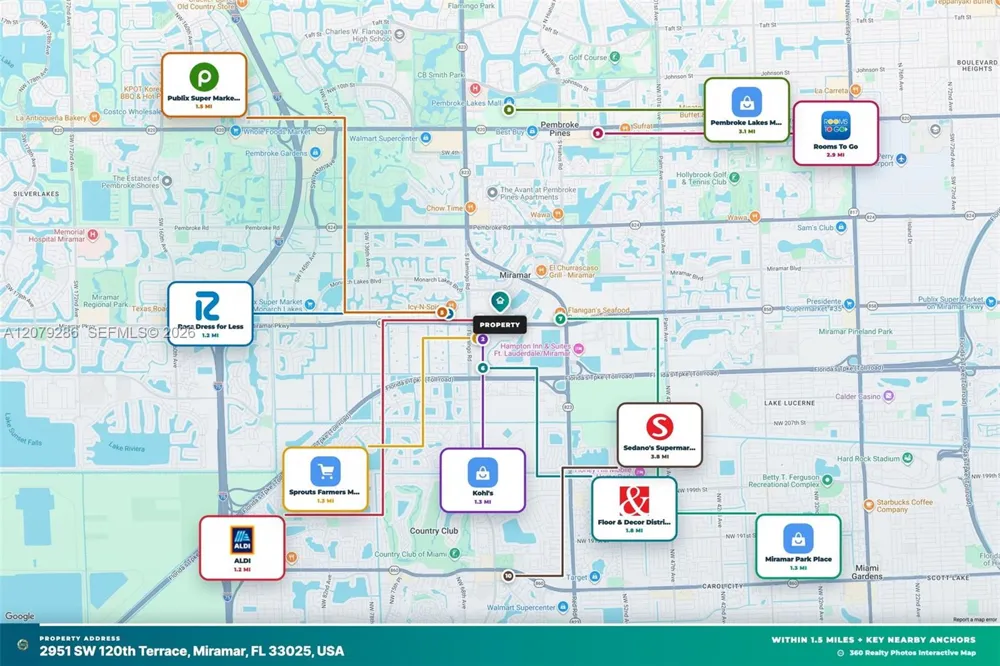Click the green Publix logo icon
Viewport: 1000px width, 666px height.
pos(204,77)
